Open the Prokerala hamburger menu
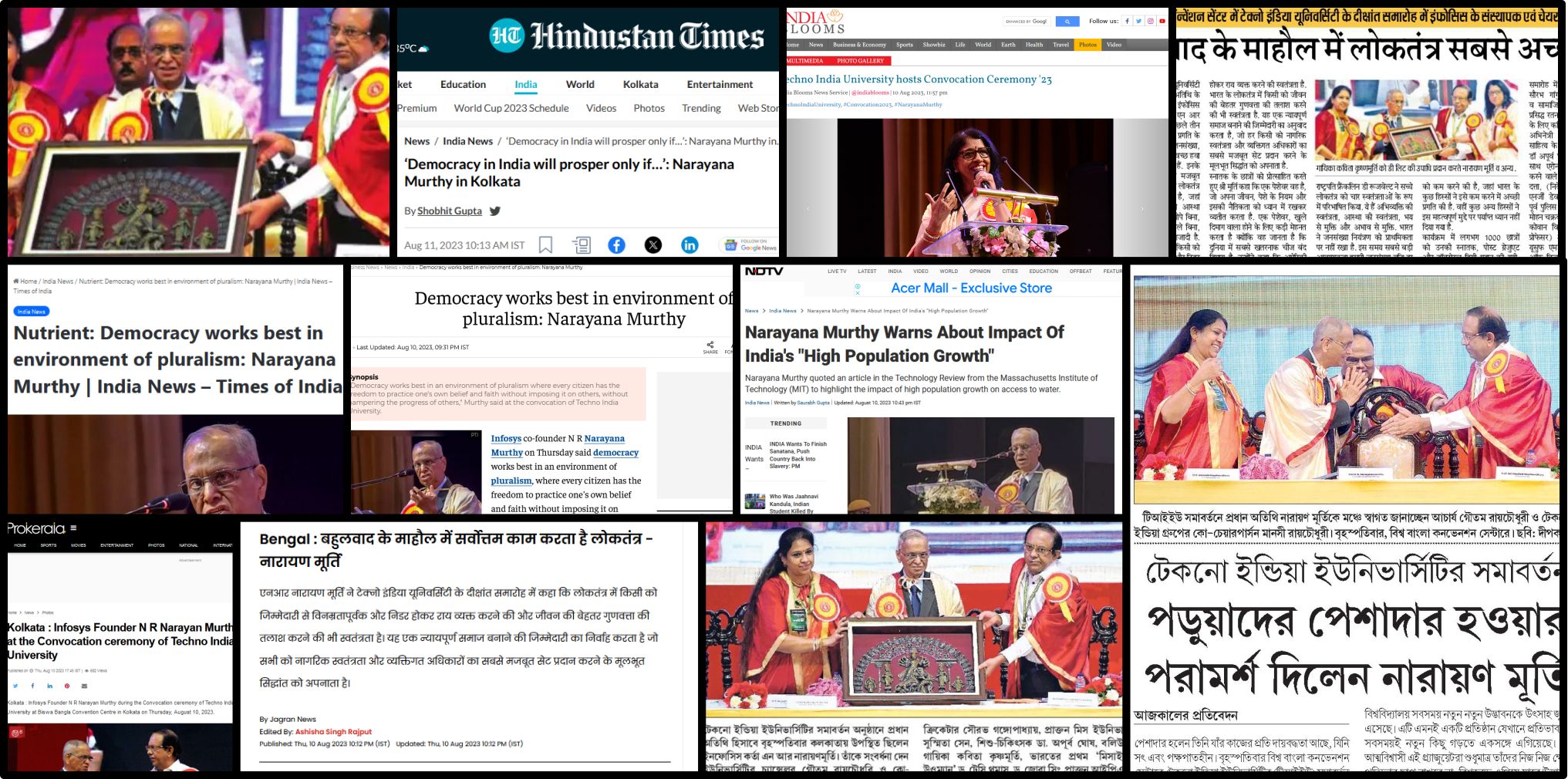This screenshot has height=779, width=1568. pyautogui.click(x=73, y=528)
